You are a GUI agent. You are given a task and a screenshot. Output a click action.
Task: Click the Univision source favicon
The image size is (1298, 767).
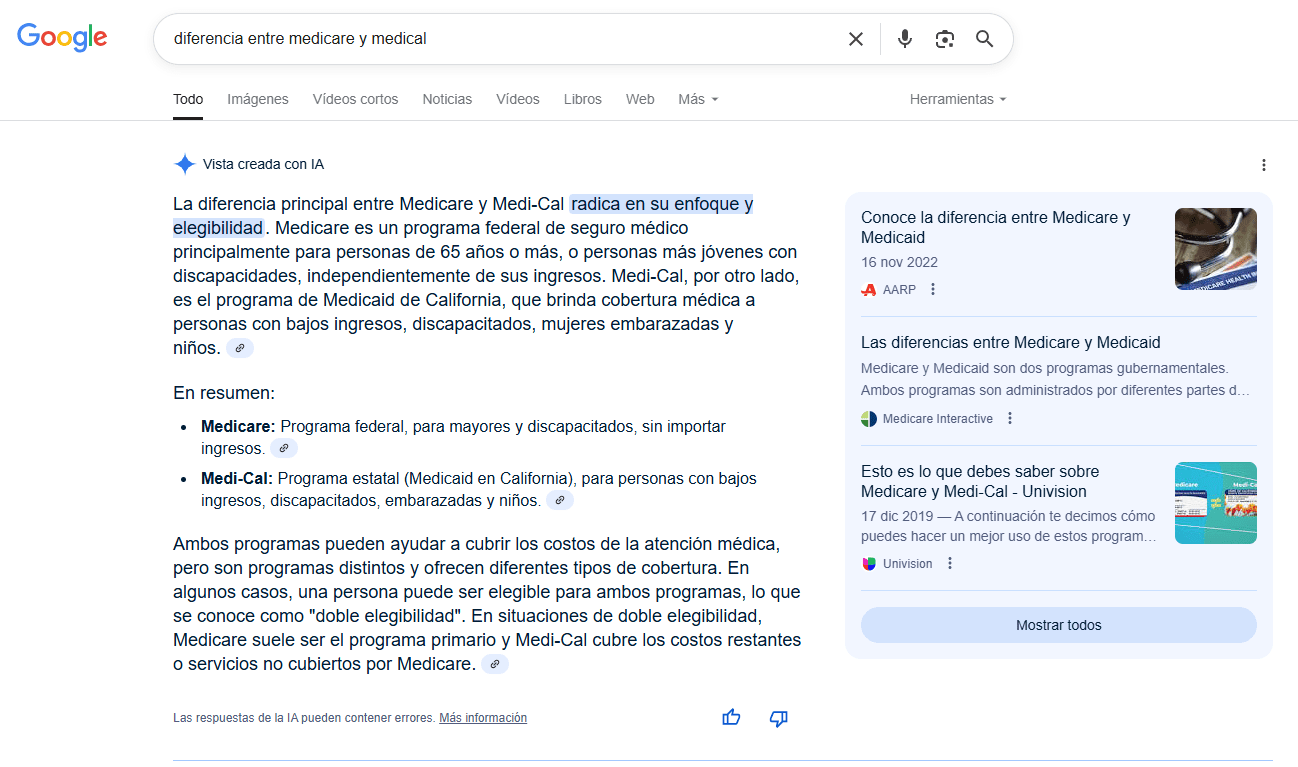pos(869,563)
